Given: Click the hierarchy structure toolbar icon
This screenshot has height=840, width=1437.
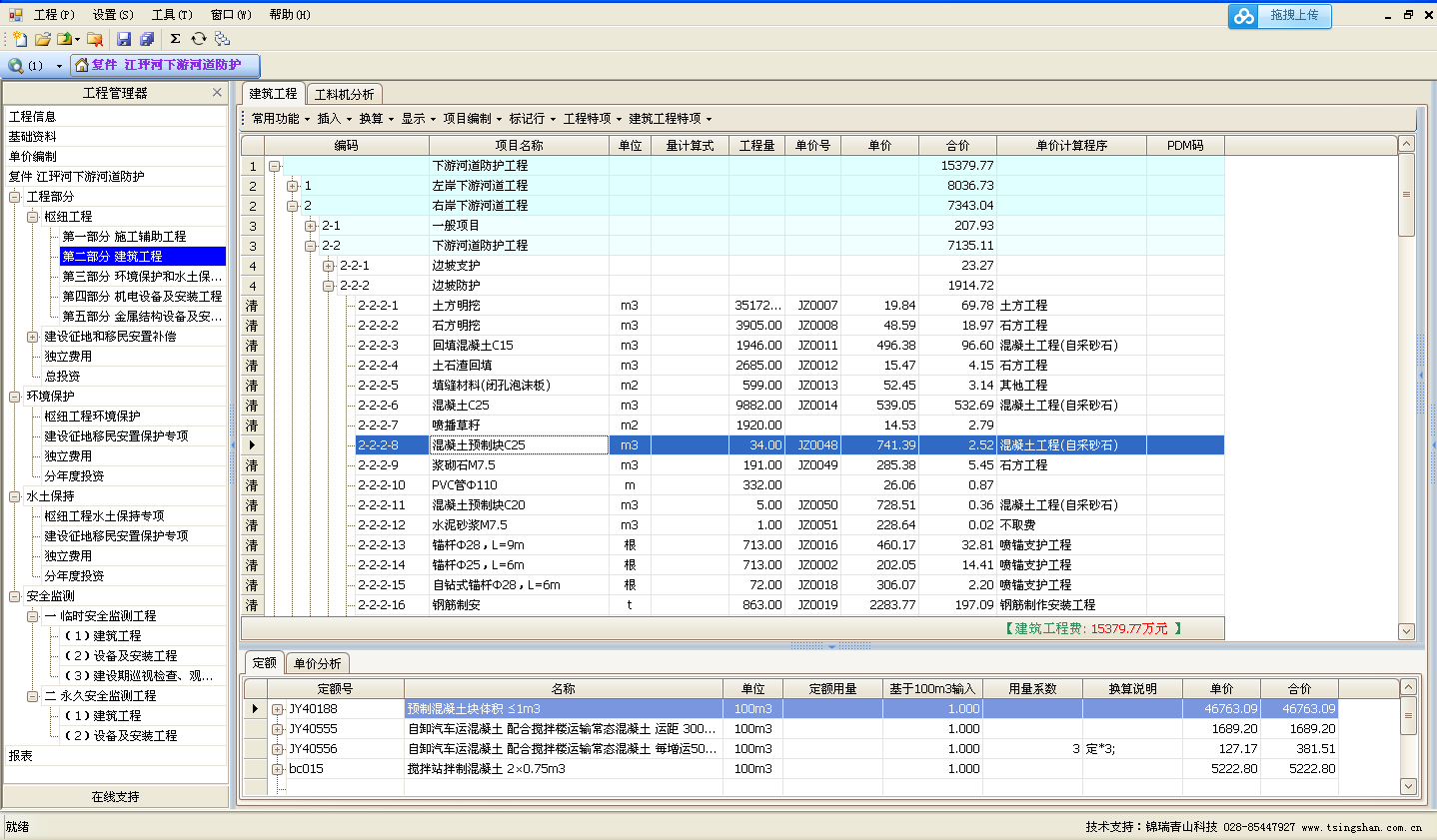Looking at the screenshot, I should pyautogui.click(x=222, y=39).
